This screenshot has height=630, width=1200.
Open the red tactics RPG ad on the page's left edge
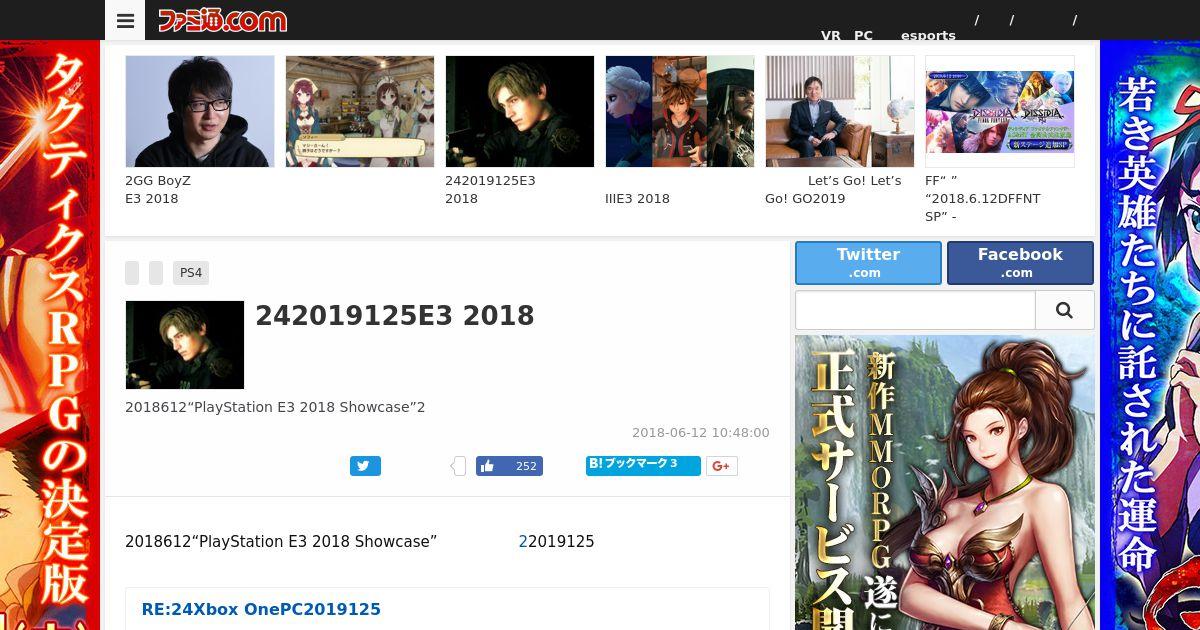50,335
